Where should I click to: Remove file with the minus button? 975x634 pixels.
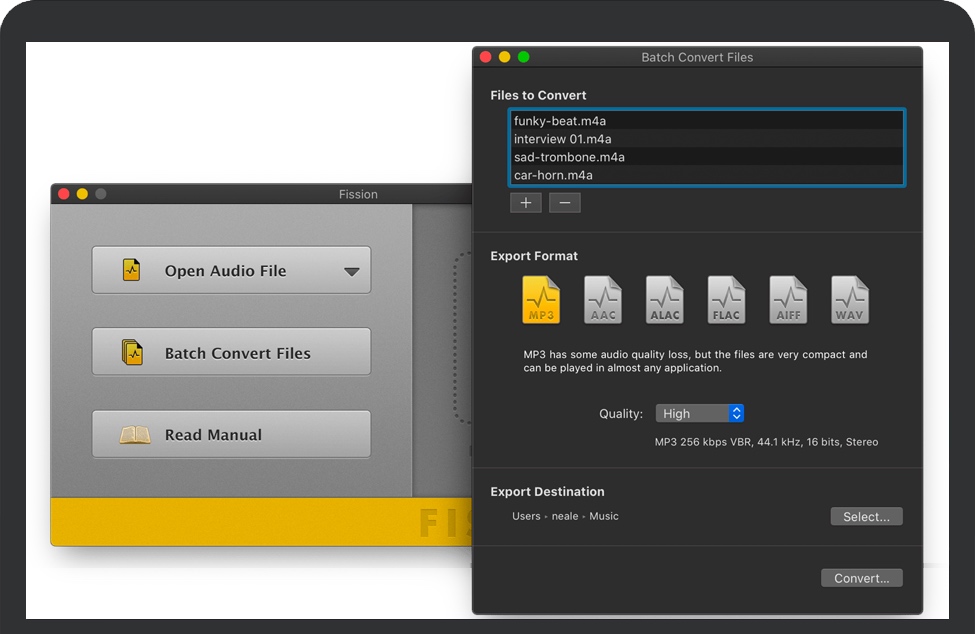click(x=564, y=203)
